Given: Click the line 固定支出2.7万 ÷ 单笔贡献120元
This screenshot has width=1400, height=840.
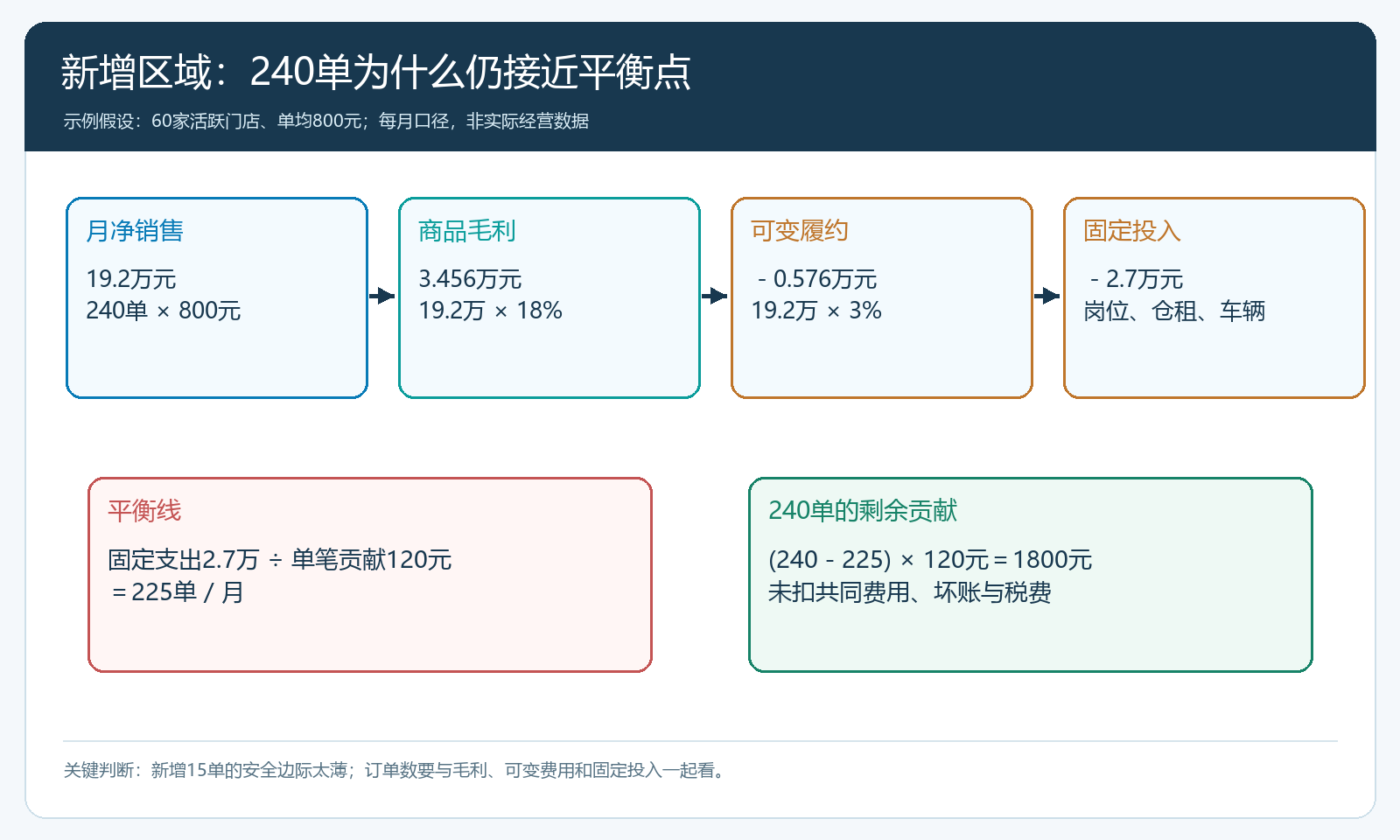Looking at the screenshot, I should 280,559.
